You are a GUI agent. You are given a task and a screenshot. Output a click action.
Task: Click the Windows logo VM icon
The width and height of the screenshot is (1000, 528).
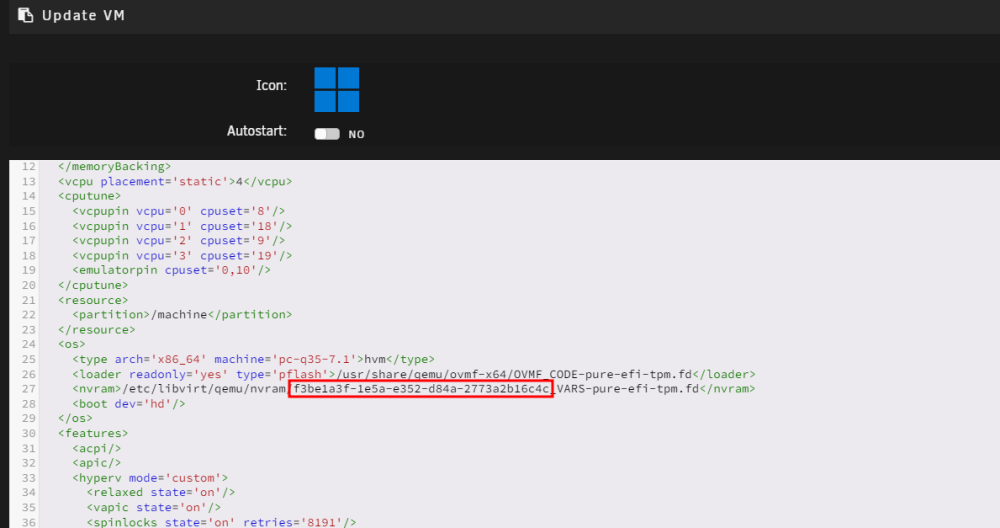337,89
